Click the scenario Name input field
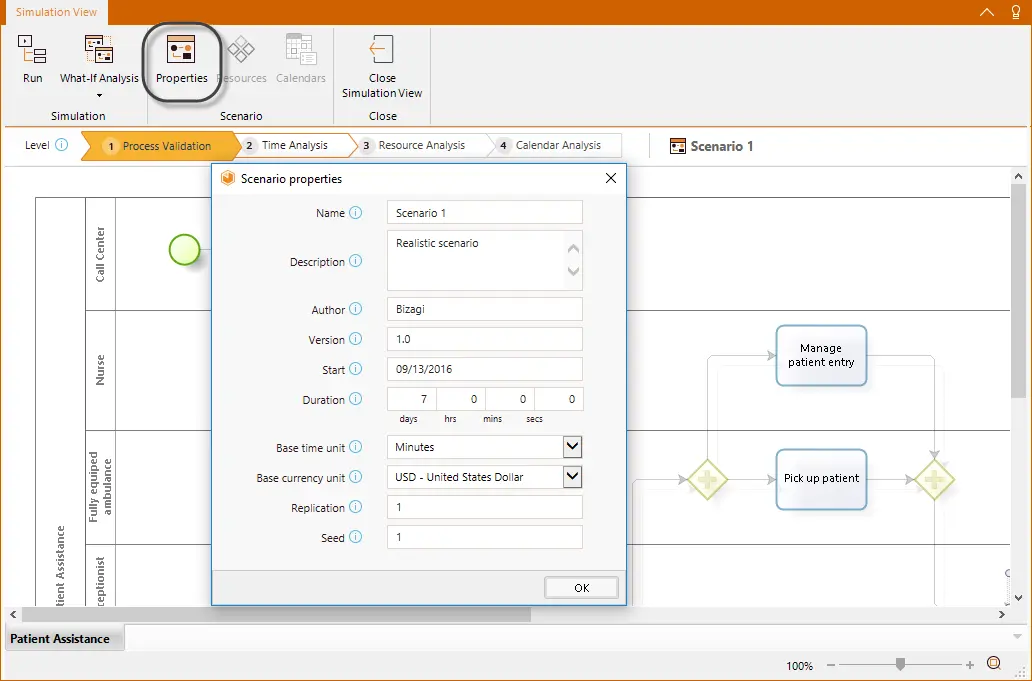Image resolution: width=1032 pixels, height=681 pixels. (484, 213)
